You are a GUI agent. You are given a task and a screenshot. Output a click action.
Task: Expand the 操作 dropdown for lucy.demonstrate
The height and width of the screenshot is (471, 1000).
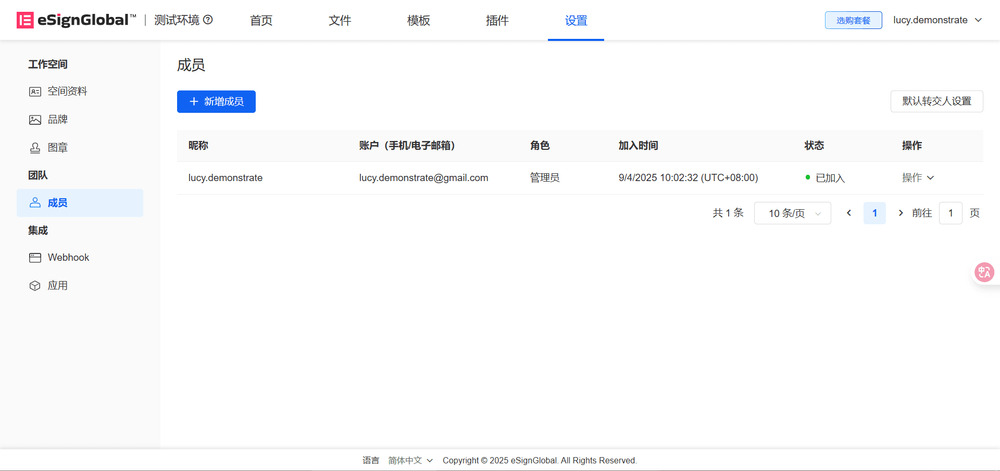pos(918,178)
